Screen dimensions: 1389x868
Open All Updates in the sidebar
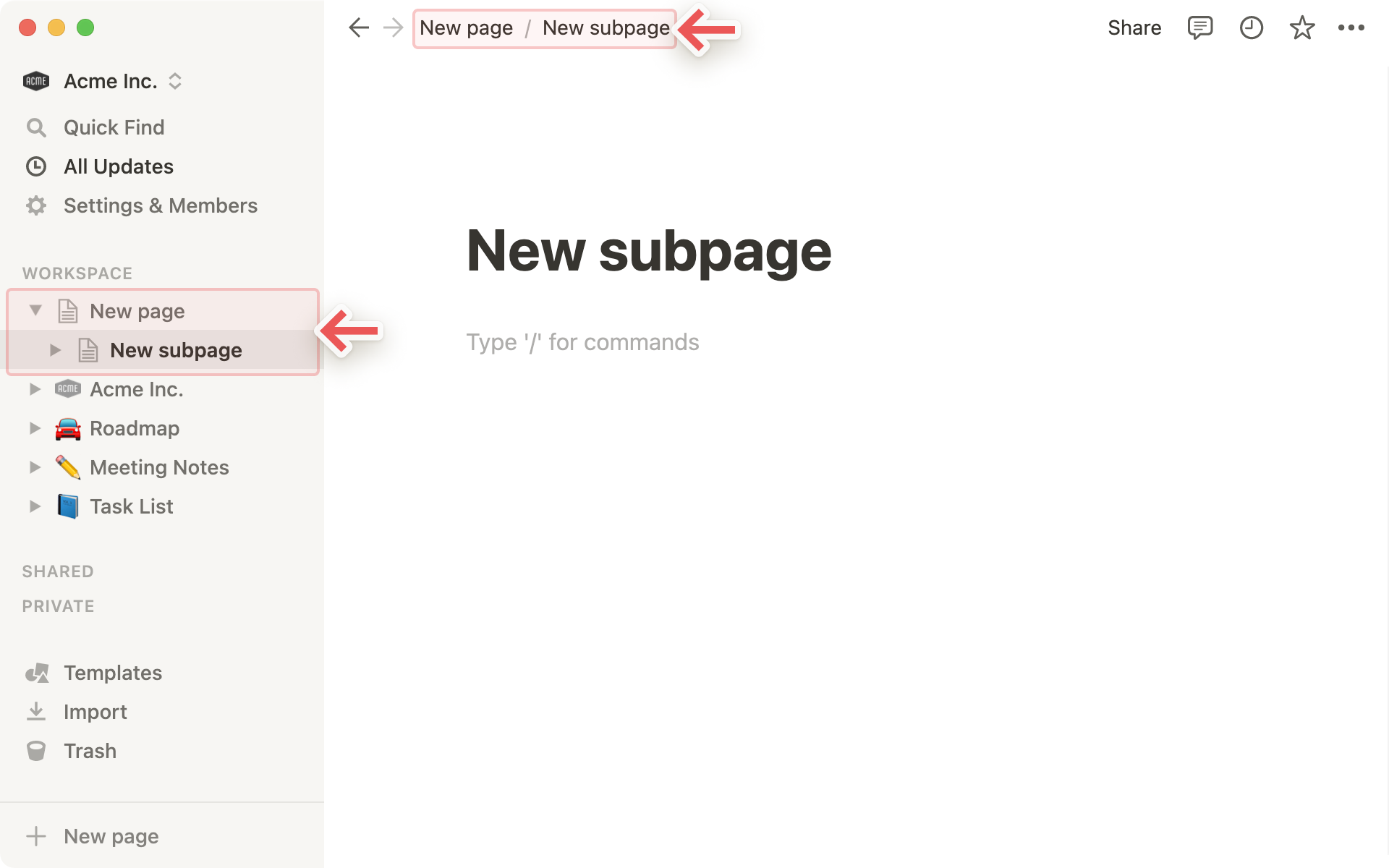pyautogui.click(x=119, y=167)
